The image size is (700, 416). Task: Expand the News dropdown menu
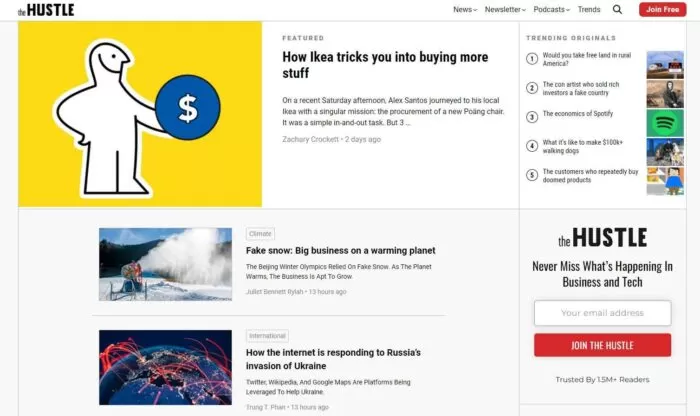tap(465, 9)
